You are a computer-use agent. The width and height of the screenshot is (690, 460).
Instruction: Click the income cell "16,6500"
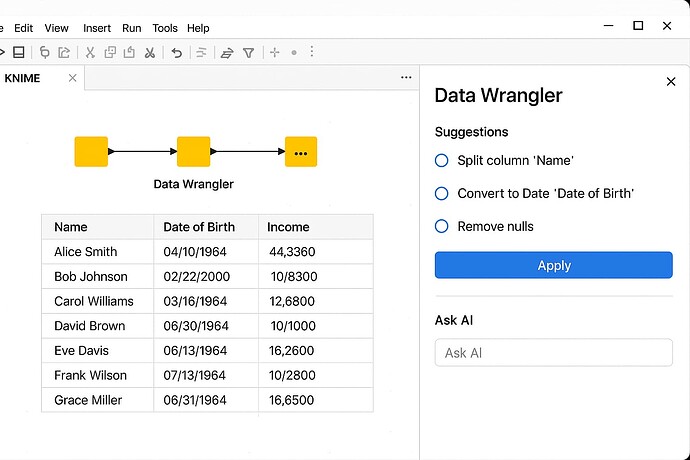point(316,400)
